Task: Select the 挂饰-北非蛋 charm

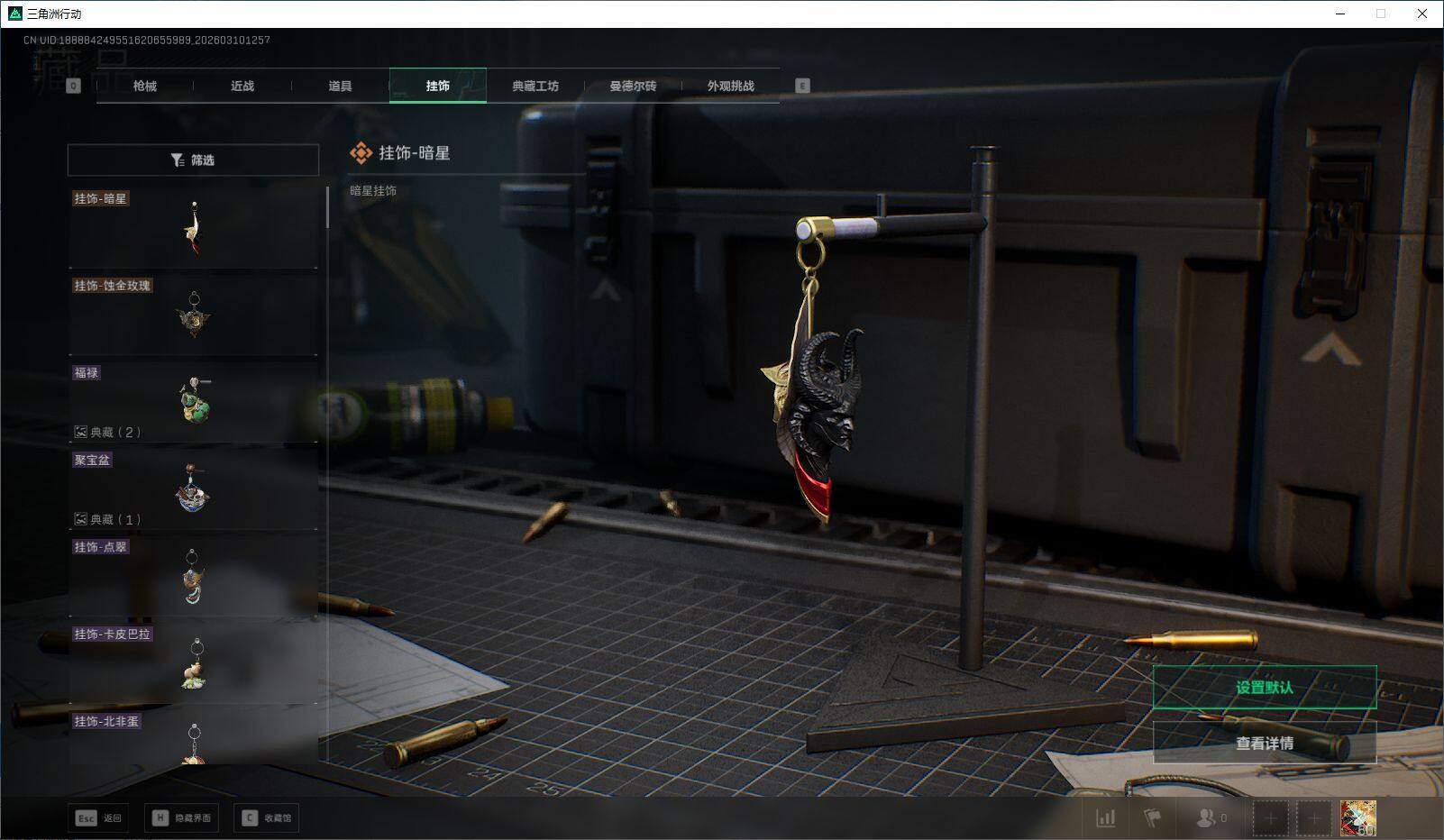Action: tap(194, 739)
